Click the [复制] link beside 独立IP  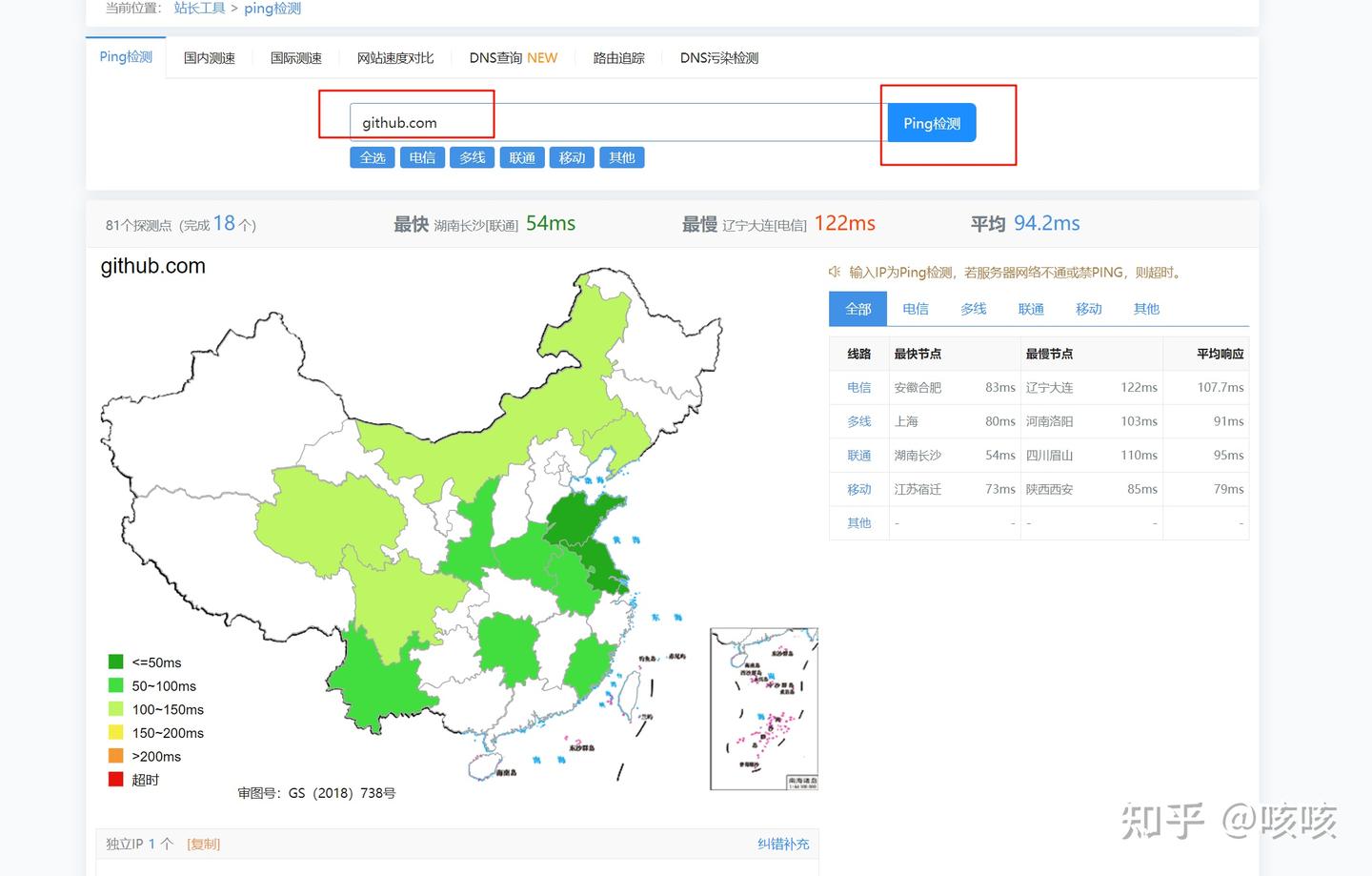[x=204, y=844]
